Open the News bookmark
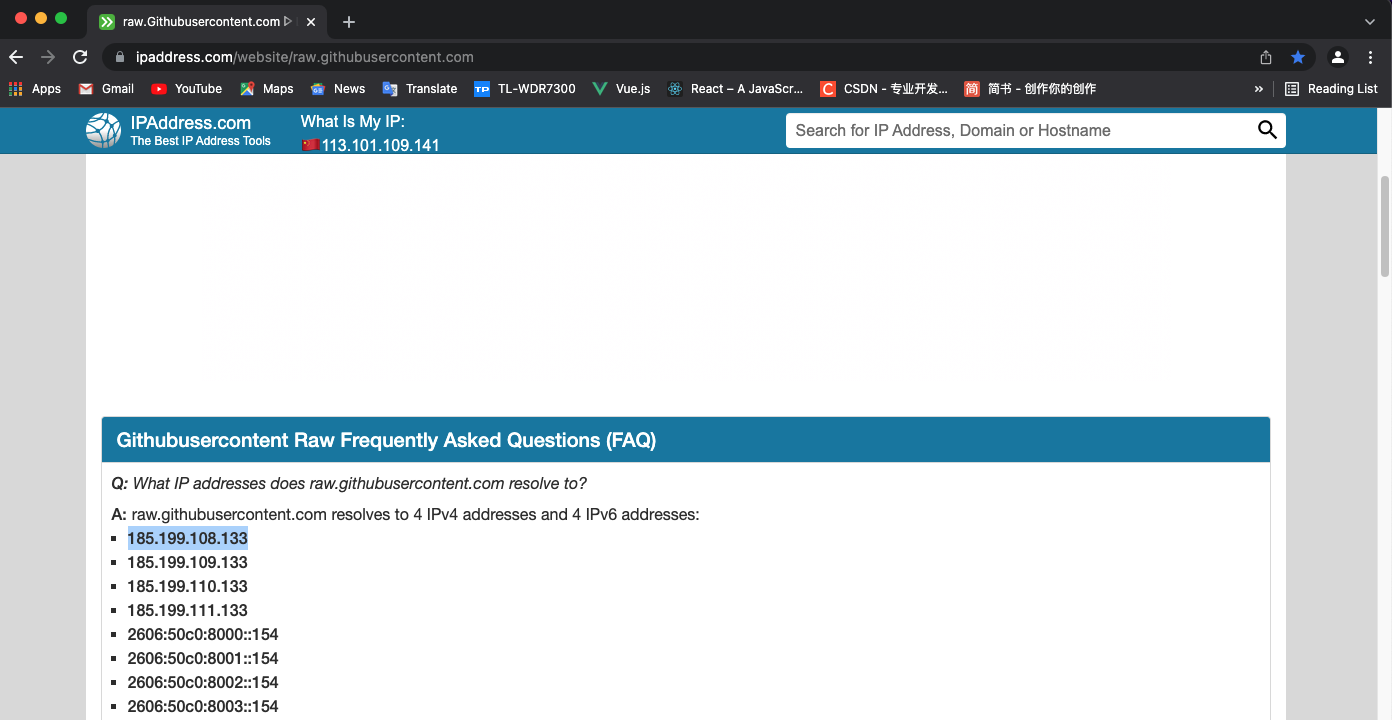Image resolution: width=1392 pixels, height=720 pixels. point(338,88)
